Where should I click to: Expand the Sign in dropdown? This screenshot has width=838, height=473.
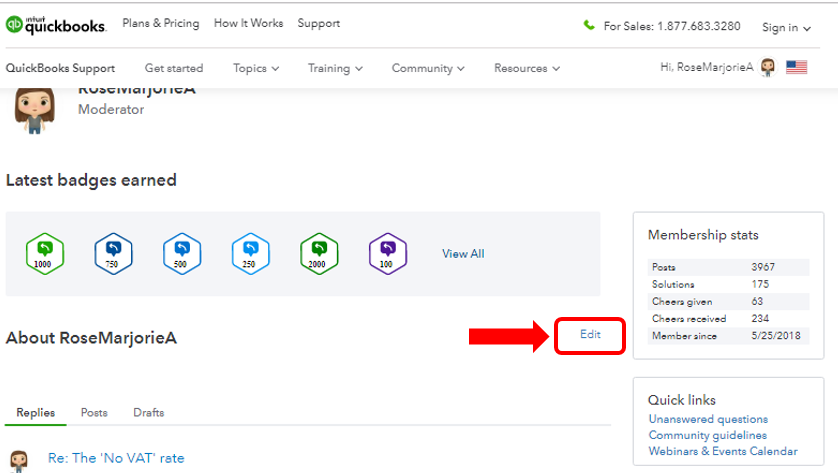click(x=786, y=28)
